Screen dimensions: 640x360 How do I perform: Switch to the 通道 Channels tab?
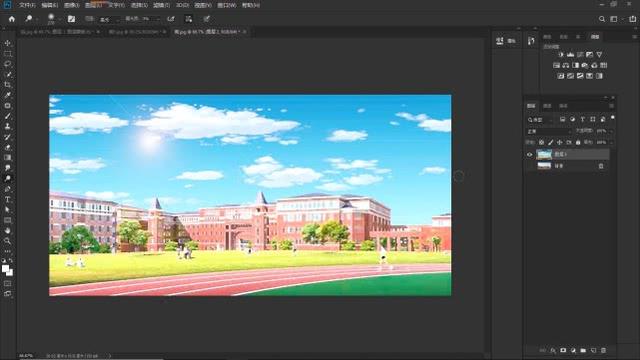[547, 106]
